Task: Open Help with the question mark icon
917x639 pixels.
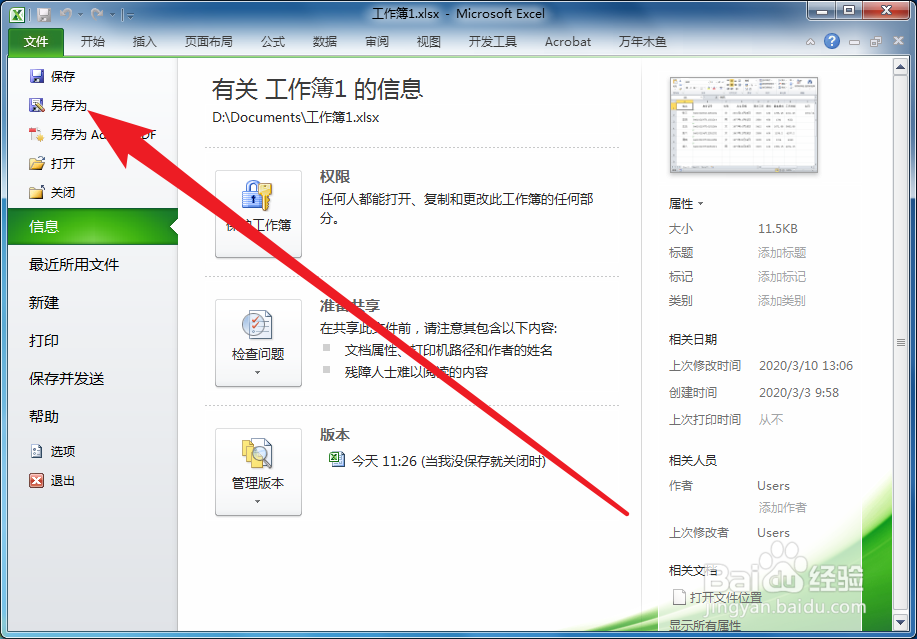Action: (833, 41)
